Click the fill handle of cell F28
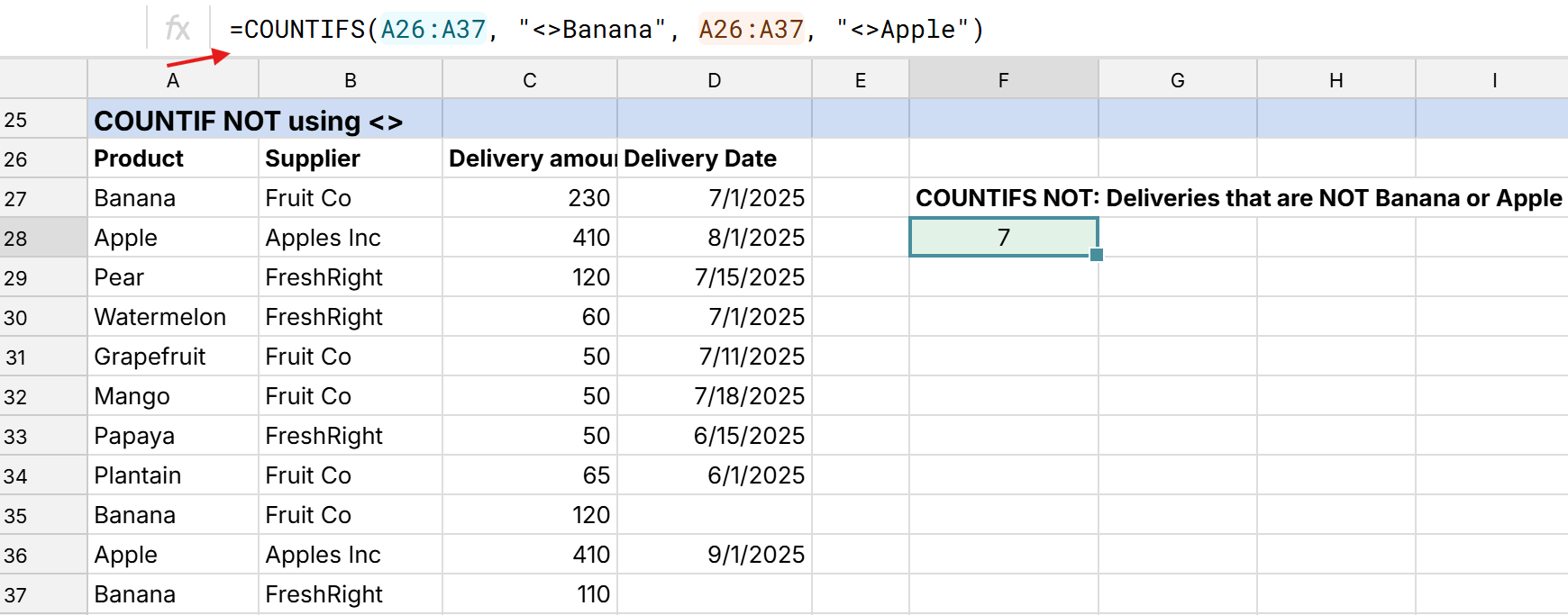This screenshot has height=615, width=1568. click(x=1096, y=256)
